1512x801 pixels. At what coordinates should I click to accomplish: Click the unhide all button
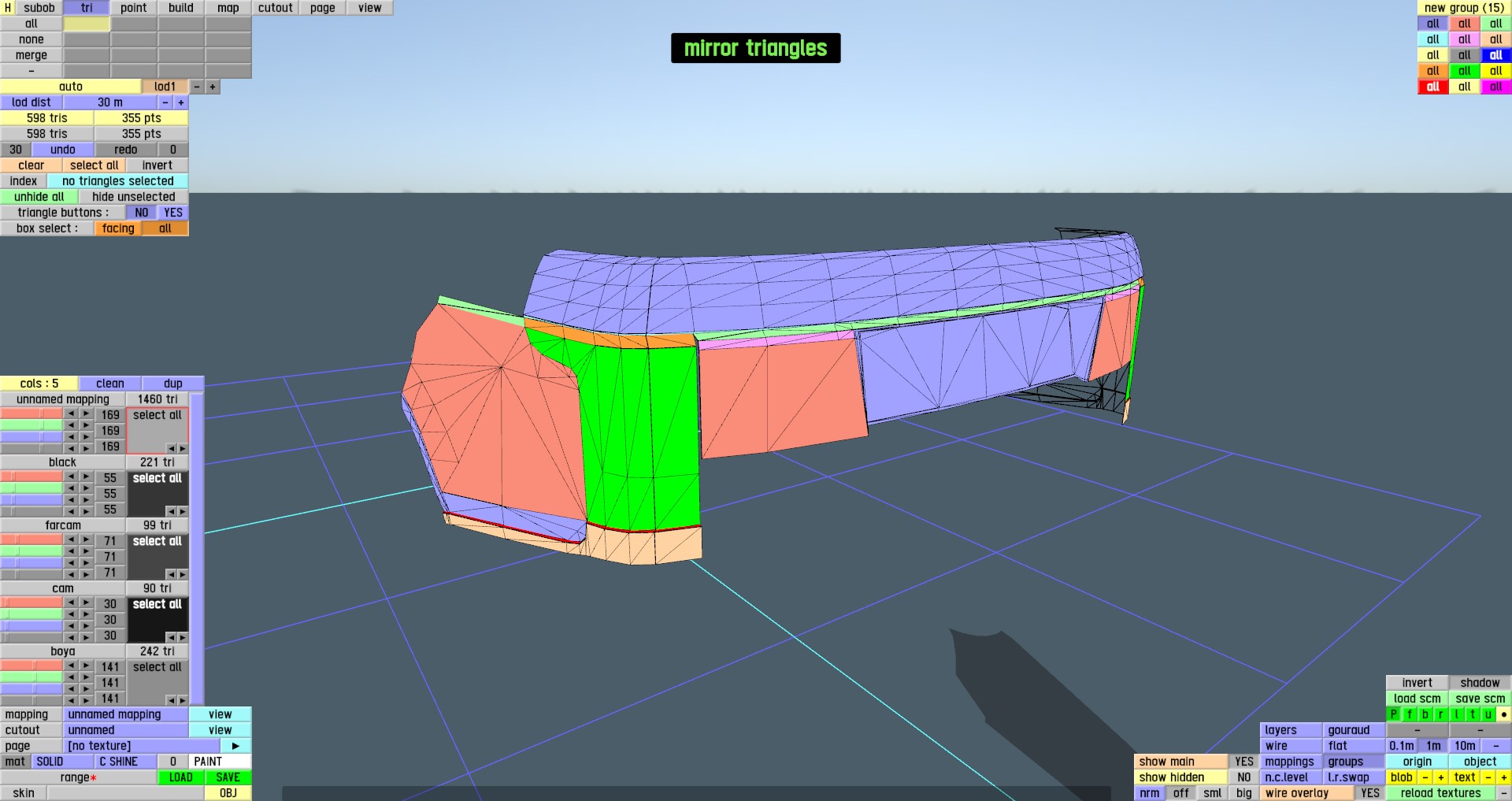(x=39, y=197)
